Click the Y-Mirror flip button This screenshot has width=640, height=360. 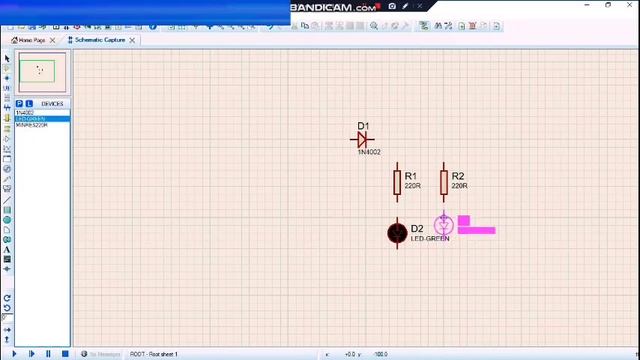click(7, 339)
